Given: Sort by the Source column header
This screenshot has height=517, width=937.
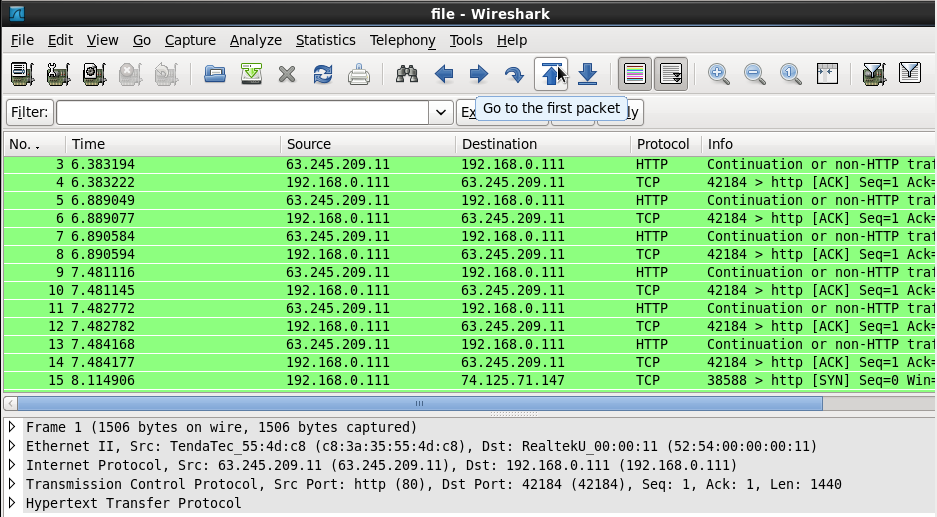Looking at the screenshot, I should [x=368, y=144].
